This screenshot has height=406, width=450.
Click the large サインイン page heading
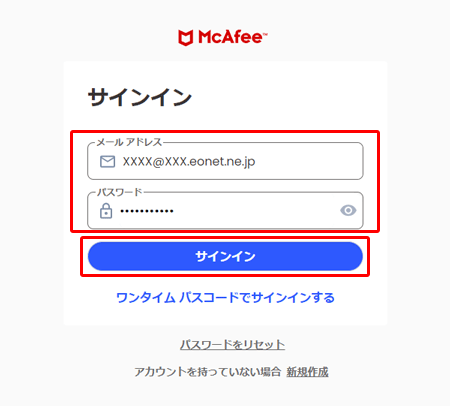coord(140,97)
